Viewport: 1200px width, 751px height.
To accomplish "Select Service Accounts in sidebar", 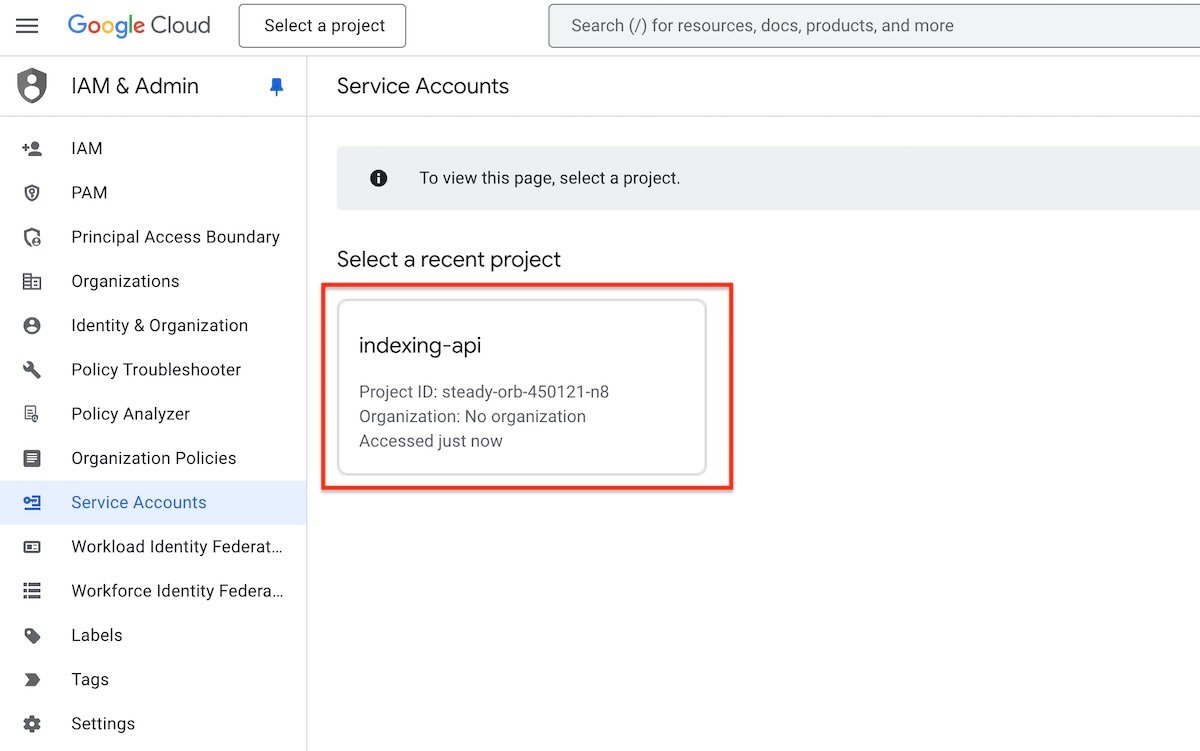I will click(139, 502).
